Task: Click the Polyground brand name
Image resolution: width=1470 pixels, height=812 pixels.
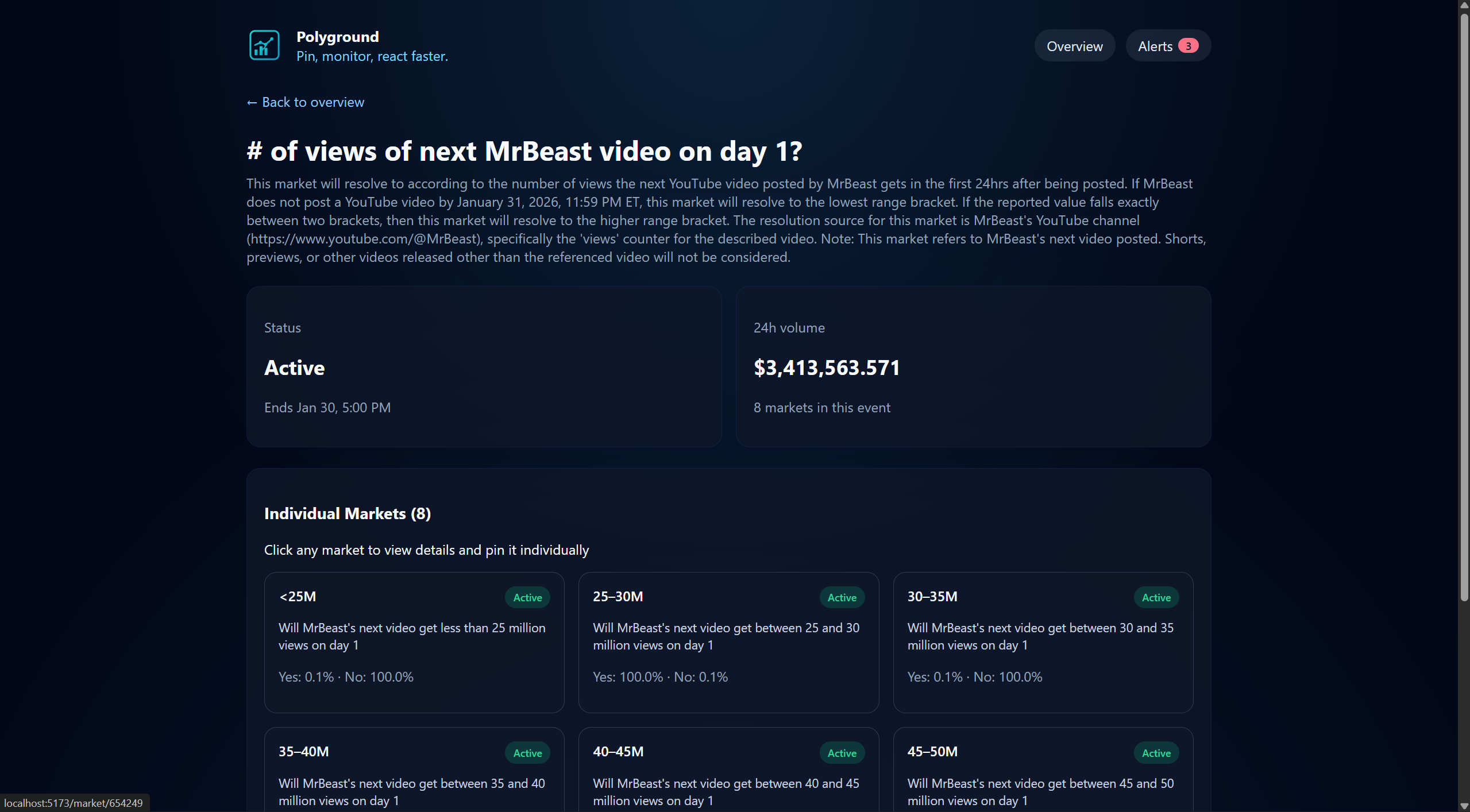Action: coord(337,37)
